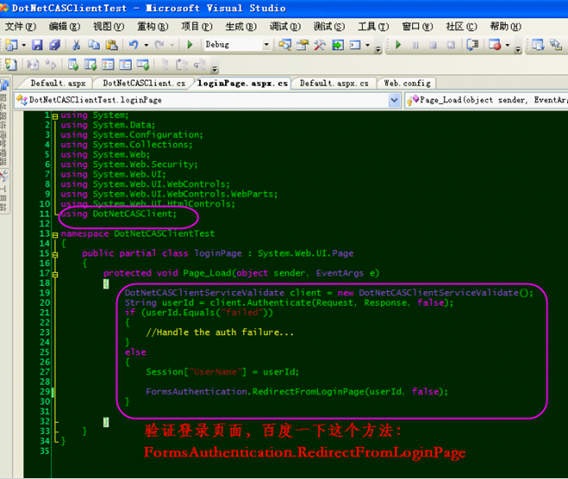Open the DotNetCASClientTest.loginPage class dropdown
The image size is (568, 479).
(394, 100)
